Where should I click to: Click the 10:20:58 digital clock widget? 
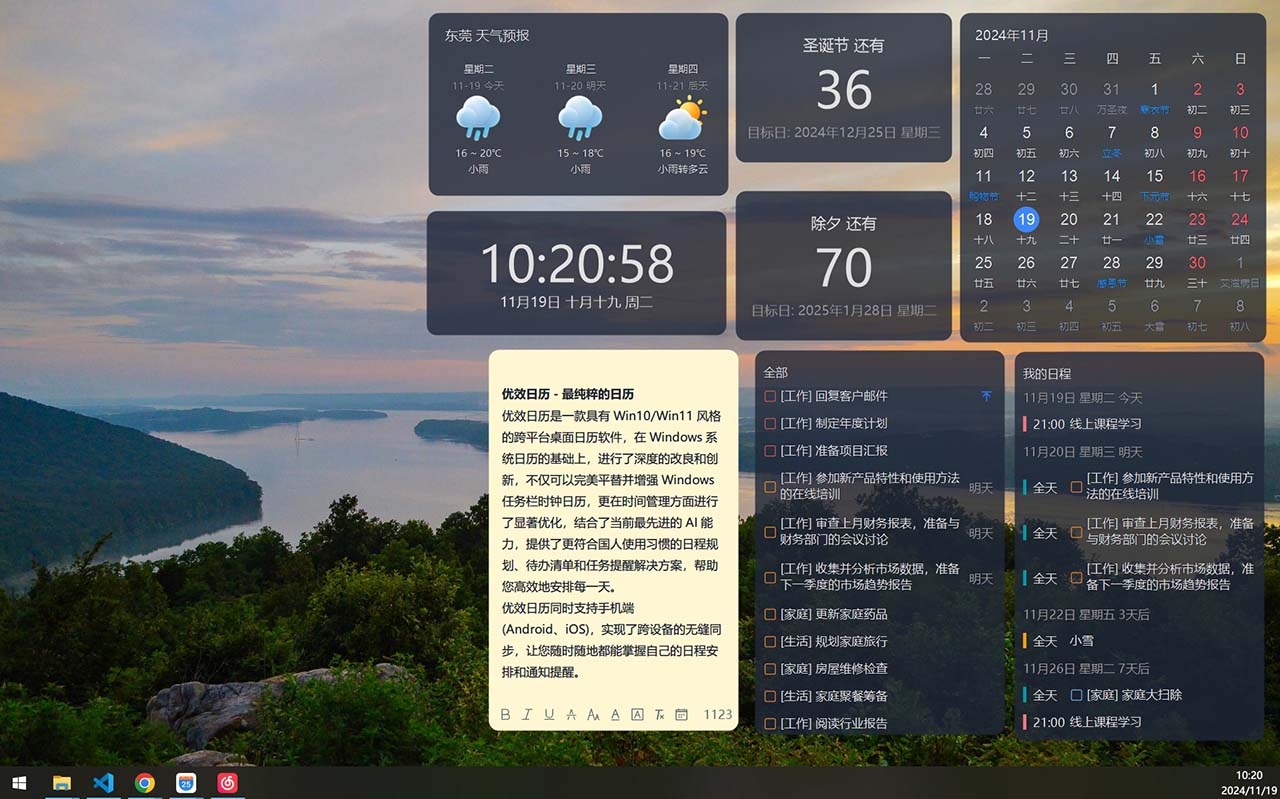click(577, 264)
